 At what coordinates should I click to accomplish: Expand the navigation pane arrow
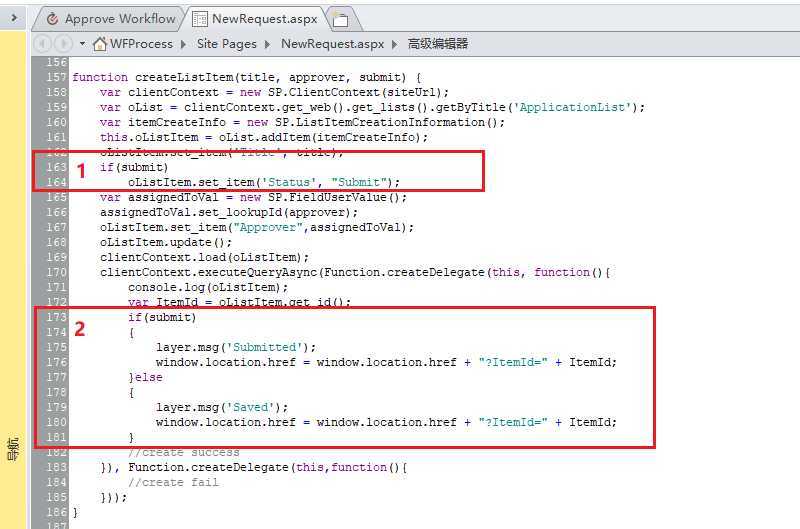tap(14, 18)
